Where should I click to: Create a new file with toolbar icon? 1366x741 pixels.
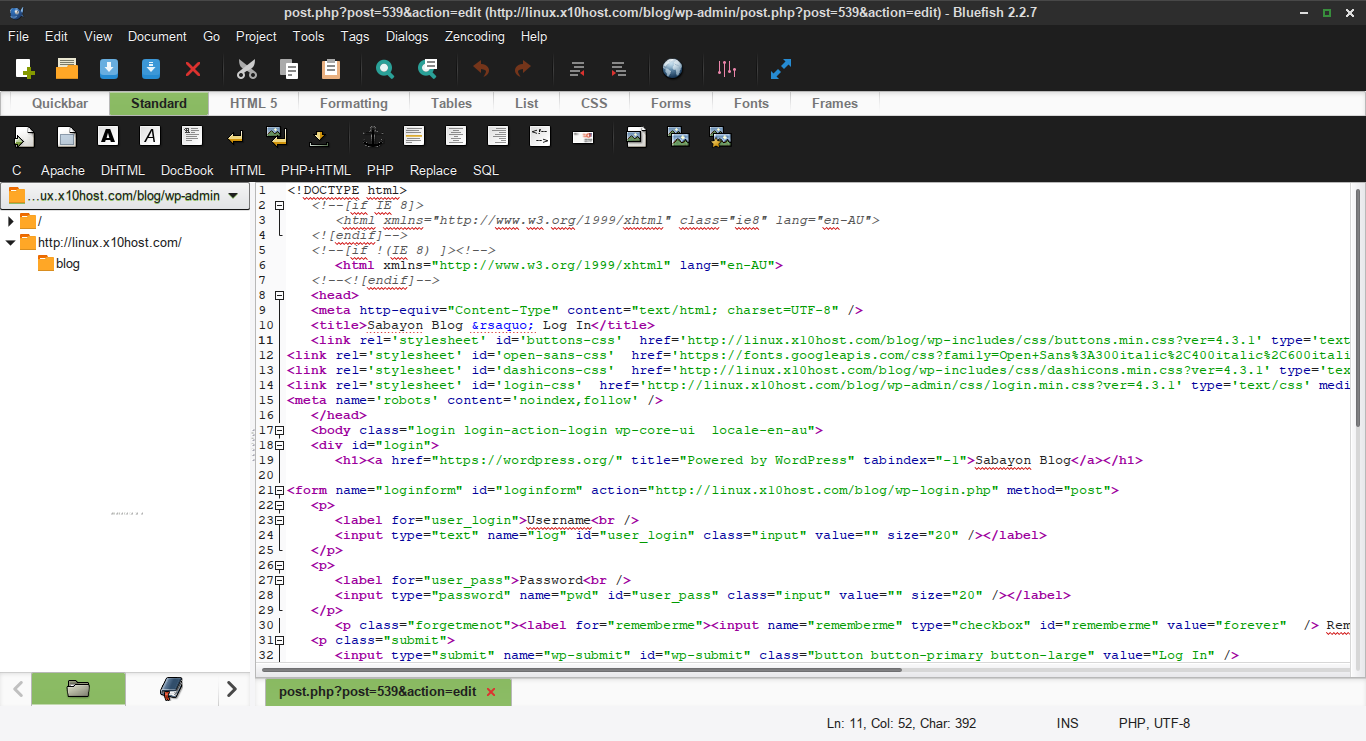(25, 69)
